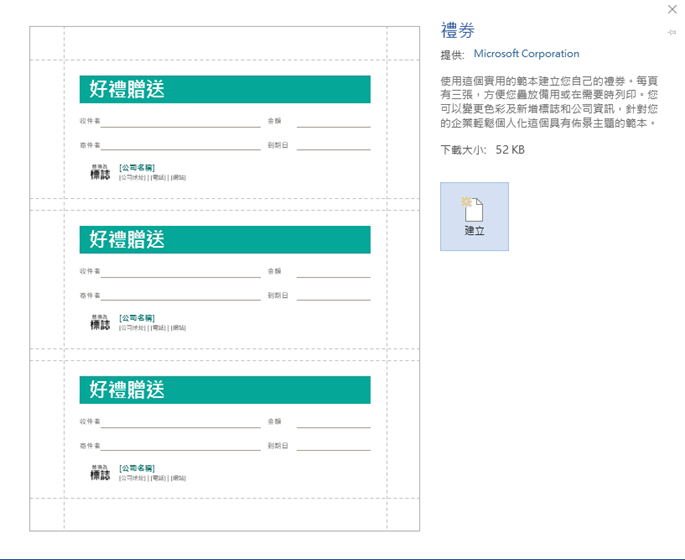Click the 禮券 template title
The image size is (685, 560).
coord(457,30)
